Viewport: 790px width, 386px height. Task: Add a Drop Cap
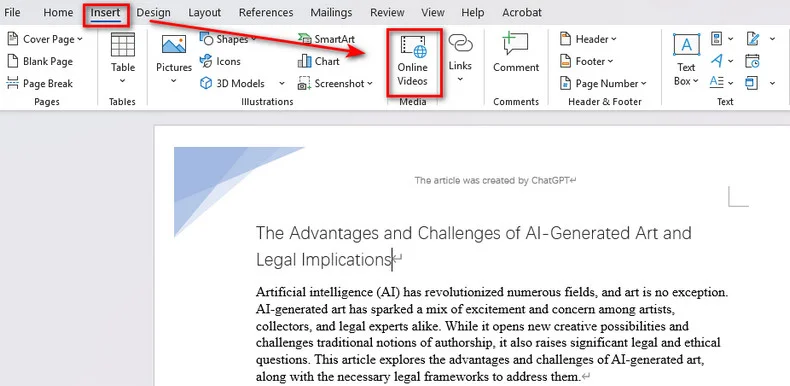[x=721, y=83]
